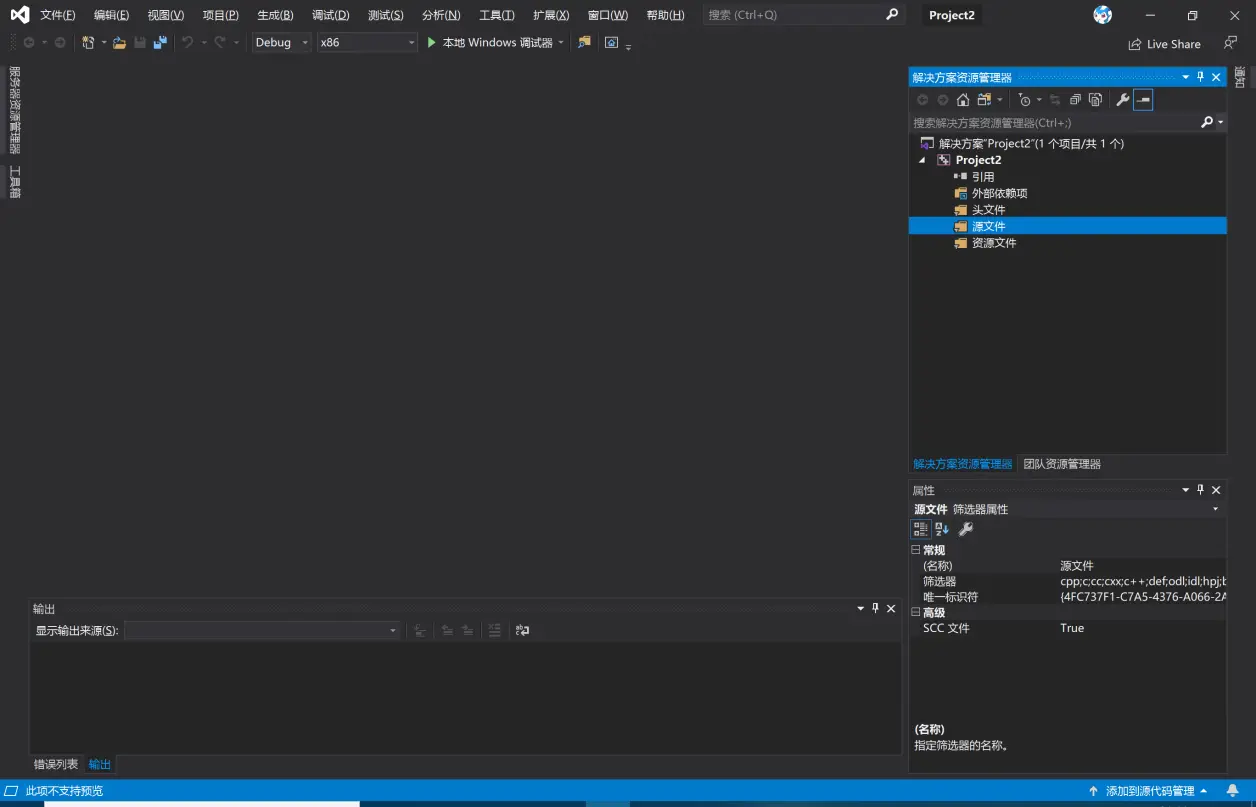
Task: Click the notifications bell in status bar
Action: [x=1232, y=791]
